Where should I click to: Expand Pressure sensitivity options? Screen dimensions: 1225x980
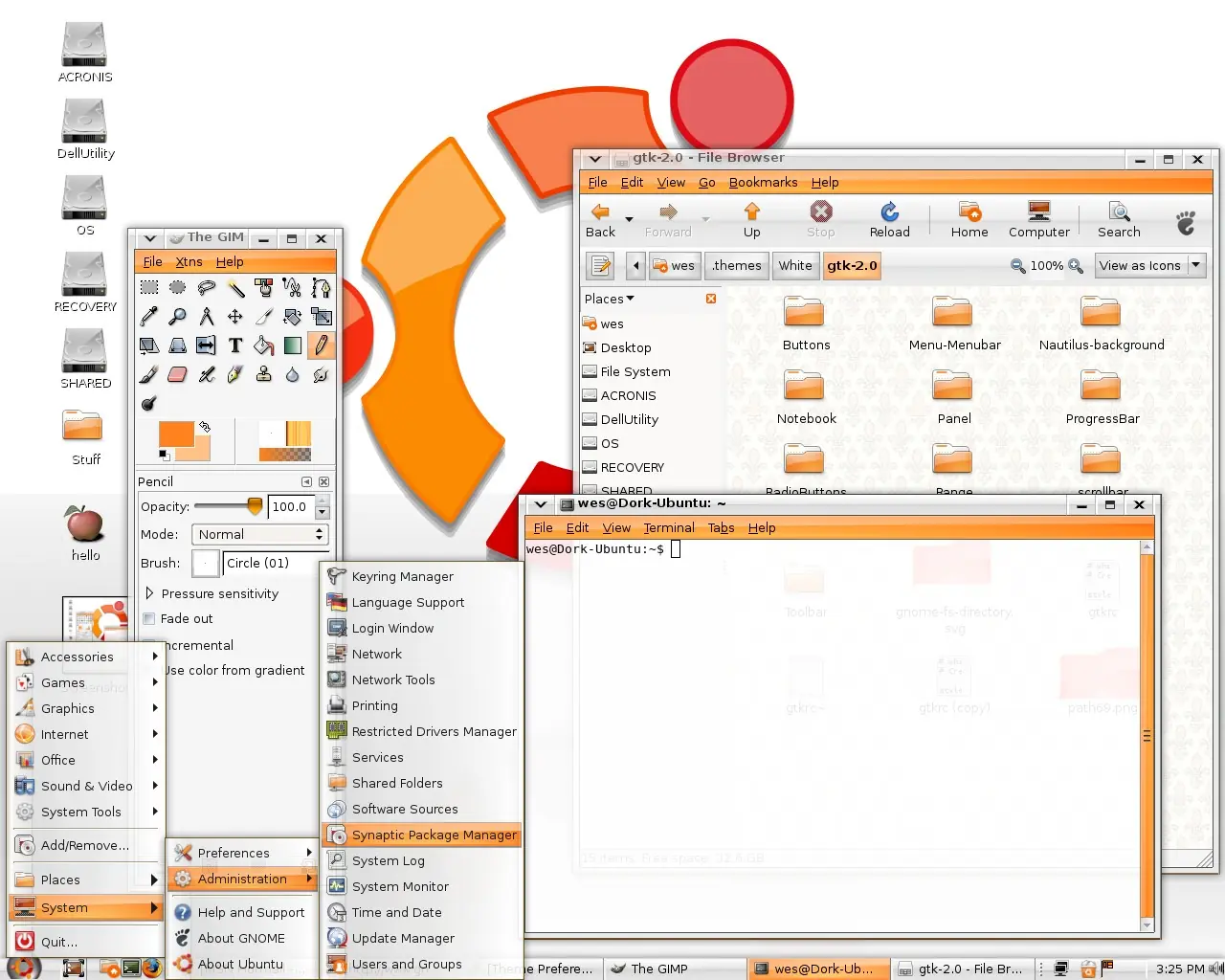pyautogui.click(x=149, y=593)
